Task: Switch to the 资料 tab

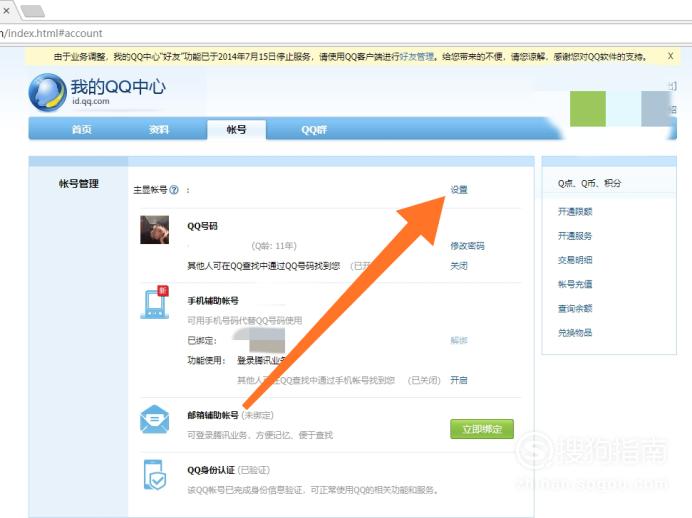Action: click(x=159, y=129)
